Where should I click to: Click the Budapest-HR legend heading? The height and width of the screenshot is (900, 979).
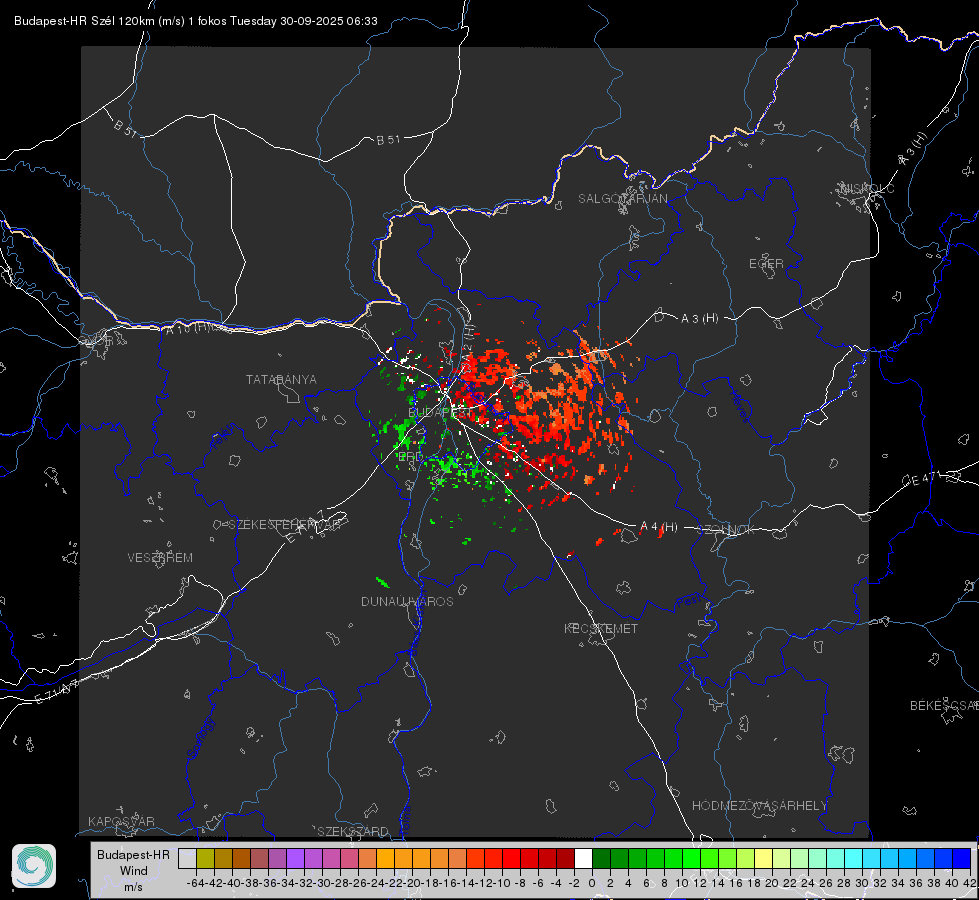tap(133, 854)
